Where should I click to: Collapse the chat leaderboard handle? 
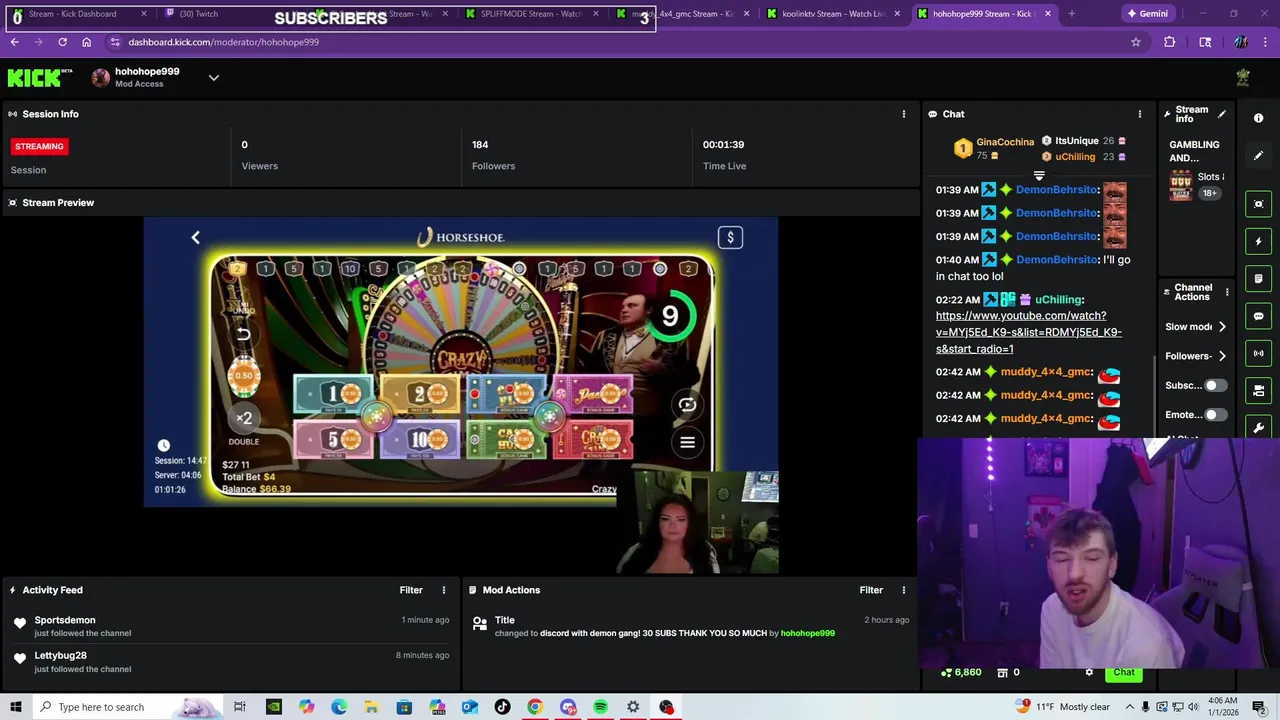[1039, 176]
